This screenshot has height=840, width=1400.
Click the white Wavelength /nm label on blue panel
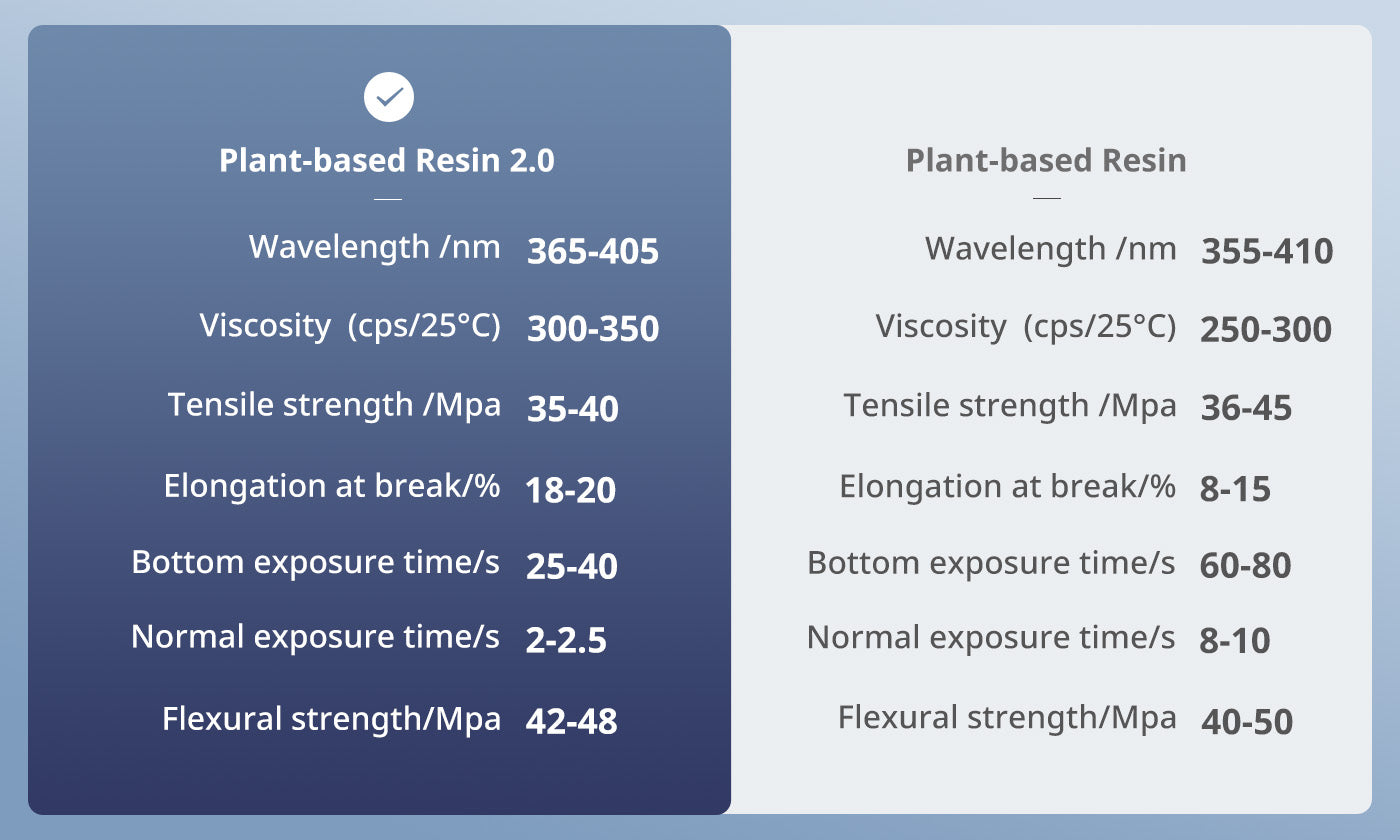pos(375,247)
